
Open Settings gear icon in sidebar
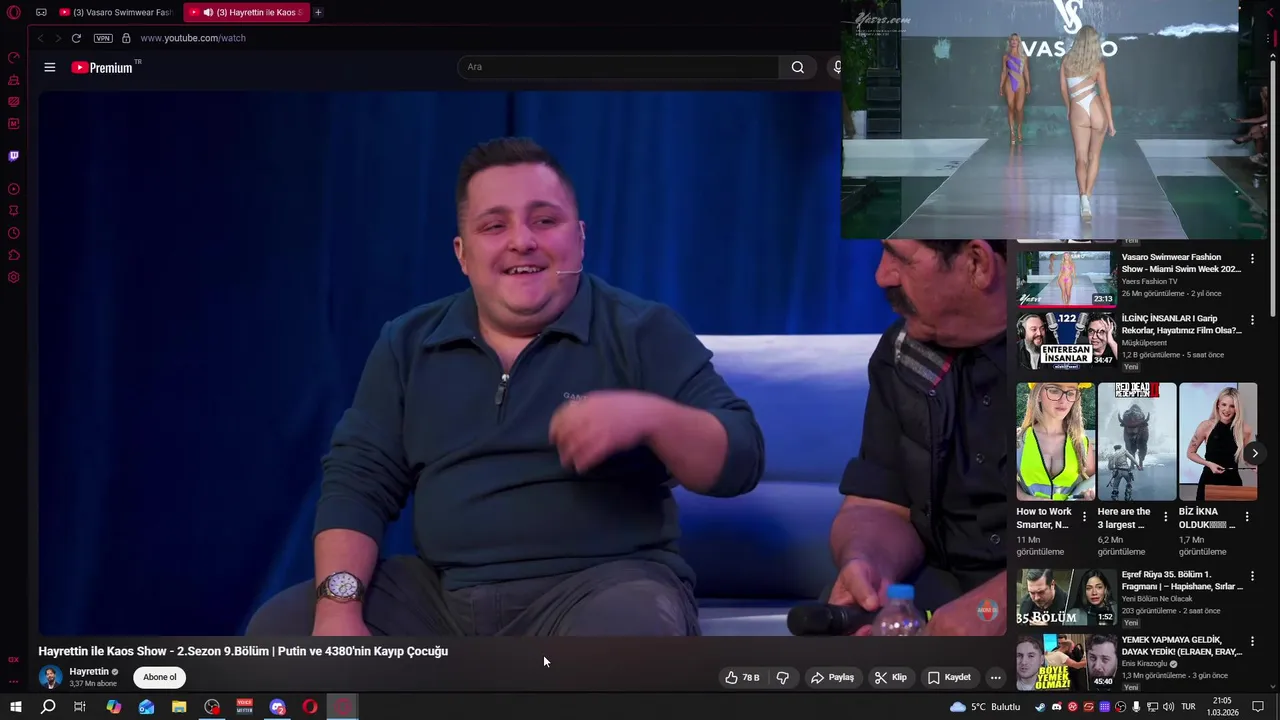(14, 277)
